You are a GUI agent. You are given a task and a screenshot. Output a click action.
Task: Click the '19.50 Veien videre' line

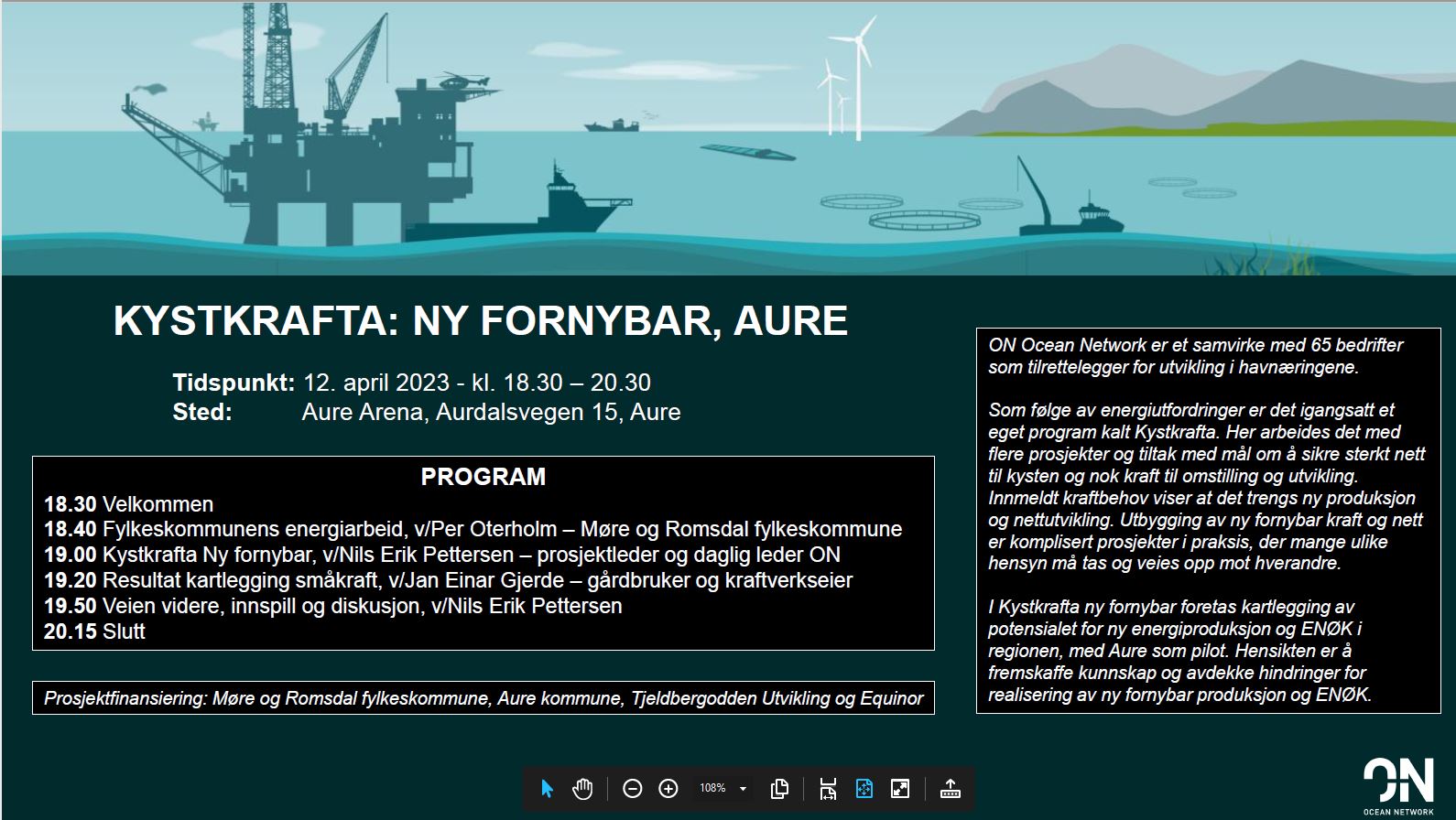[x=333, y=606]
